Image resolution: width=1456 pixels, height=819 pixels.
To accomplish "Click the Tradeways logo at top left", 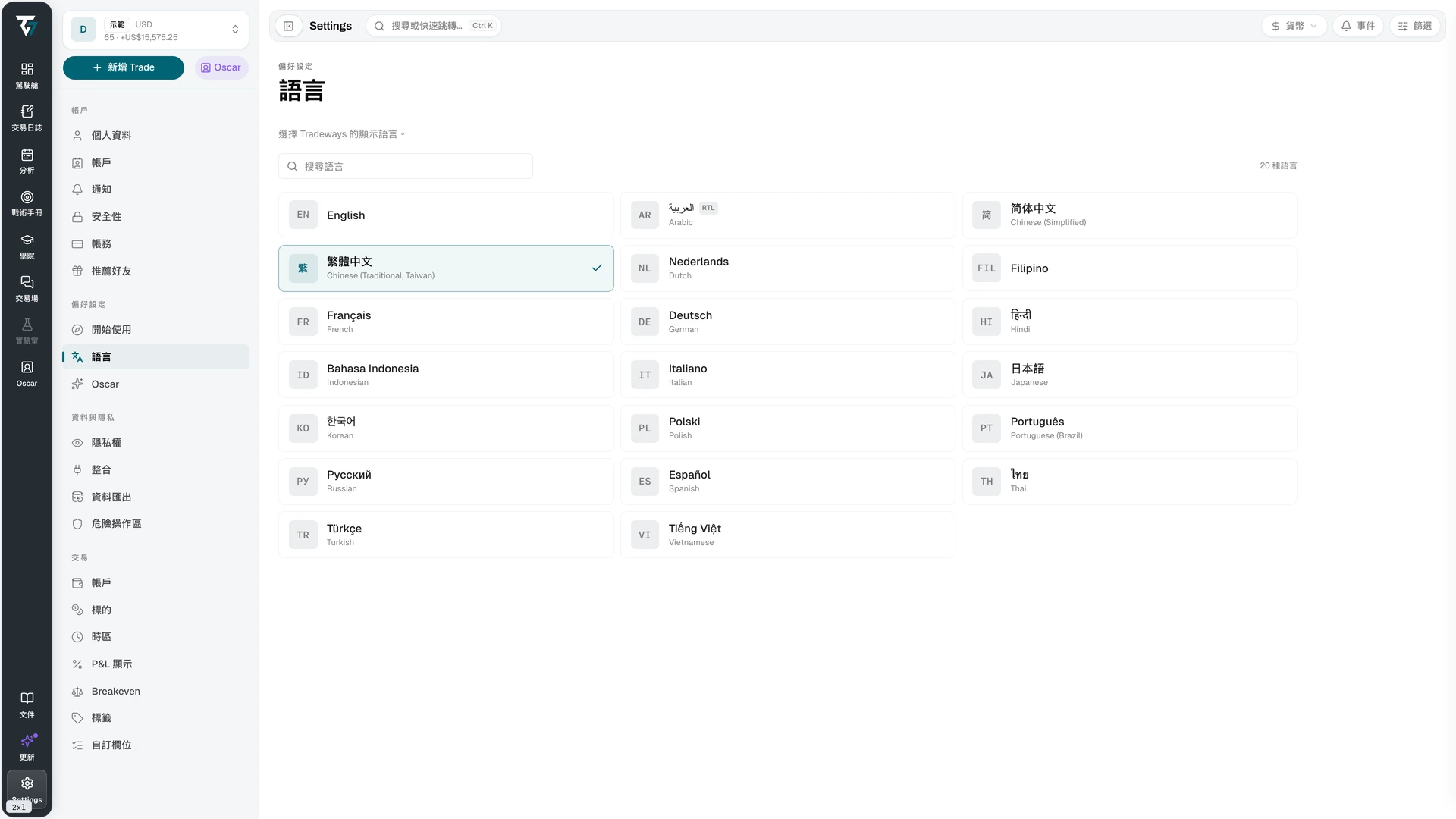I will coord(27,26).
